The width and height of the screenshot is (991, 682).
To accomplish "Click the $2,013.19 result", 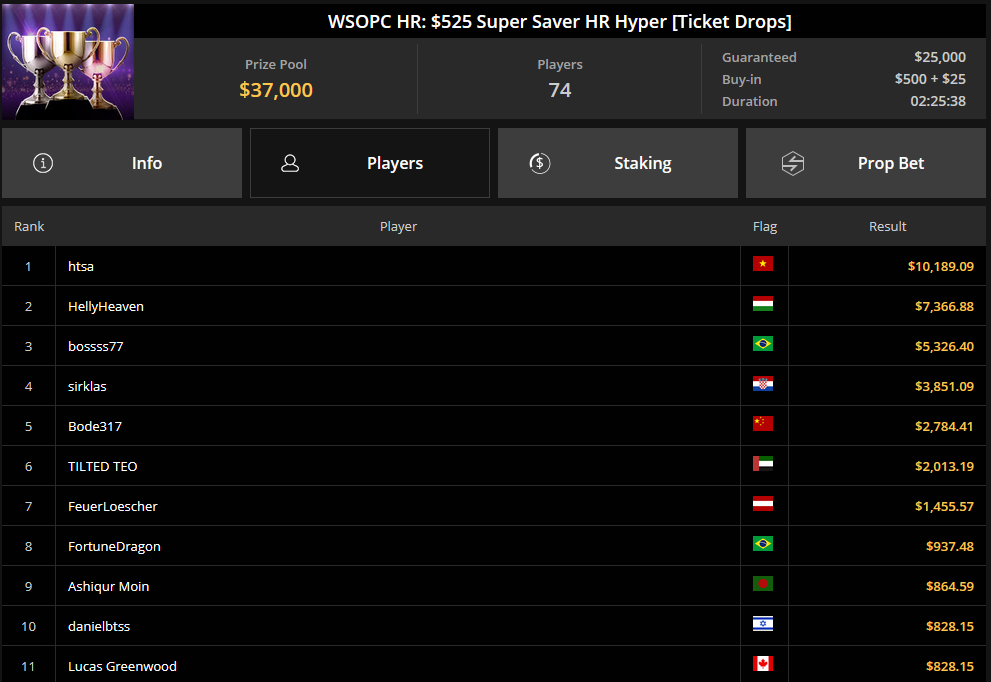I will [x=944, y=466].
